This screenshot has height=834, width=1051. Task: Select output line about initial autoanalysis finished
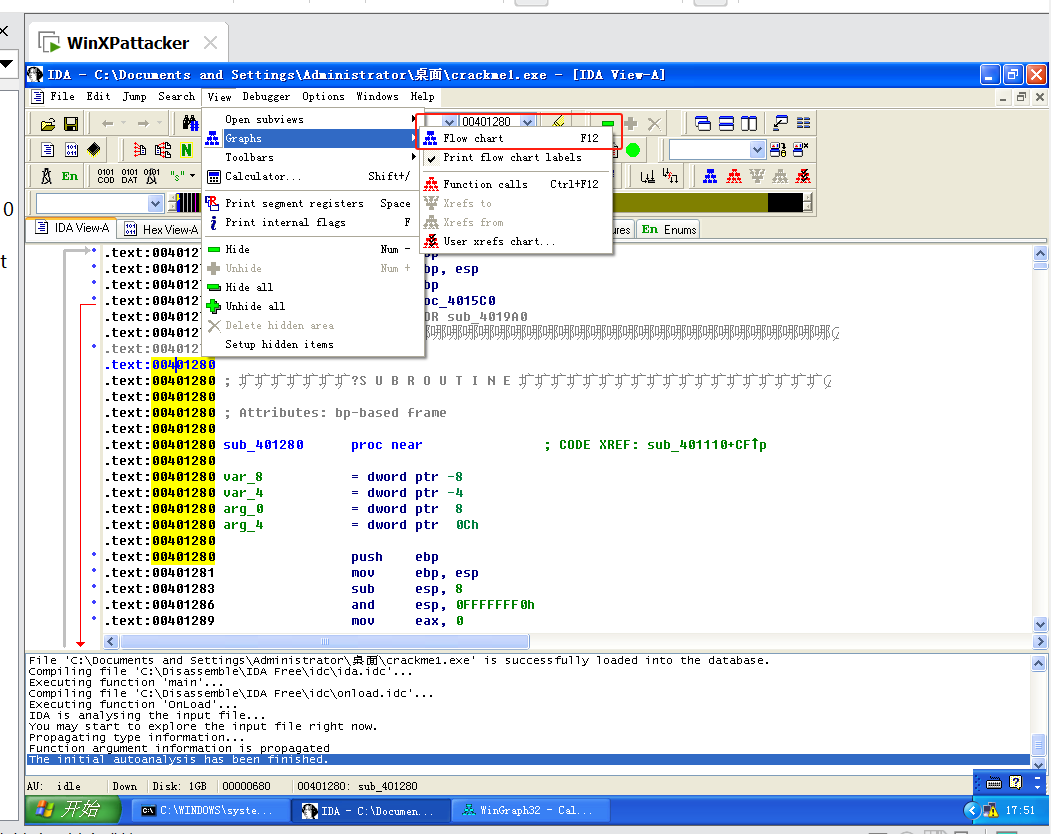point(528,760)
